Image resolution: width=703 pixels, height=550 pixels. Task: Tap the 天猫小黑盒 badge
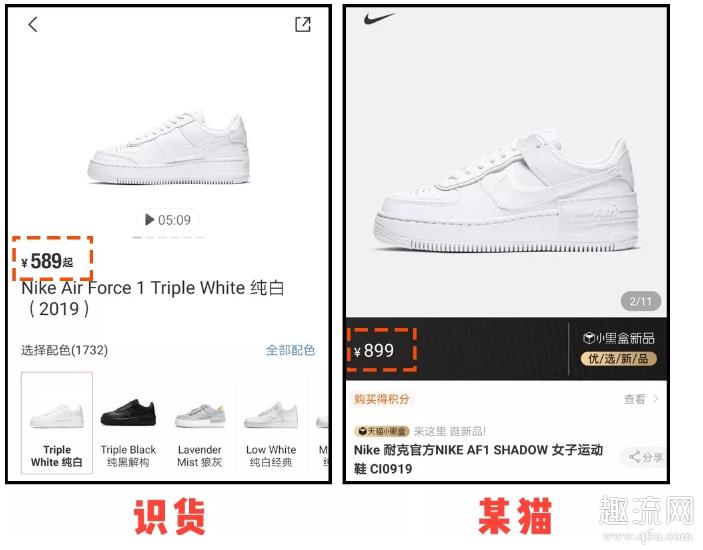click(x=382, y=431)
